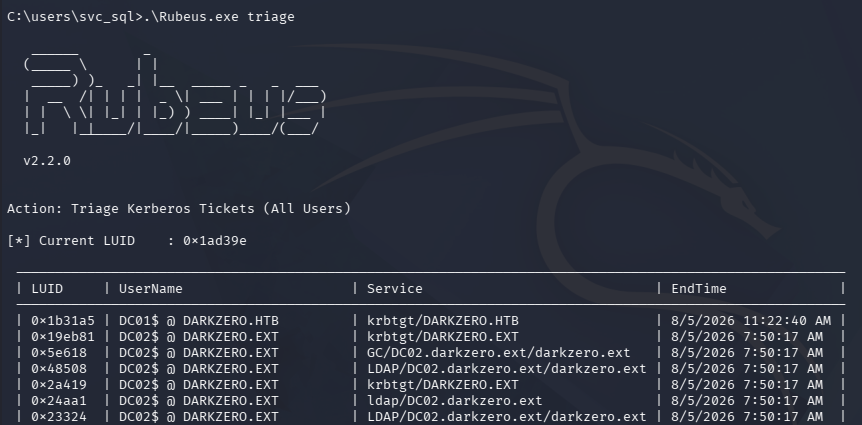Click the Service column header
Viewport: 862px width, 425px height.
point(395,289)
